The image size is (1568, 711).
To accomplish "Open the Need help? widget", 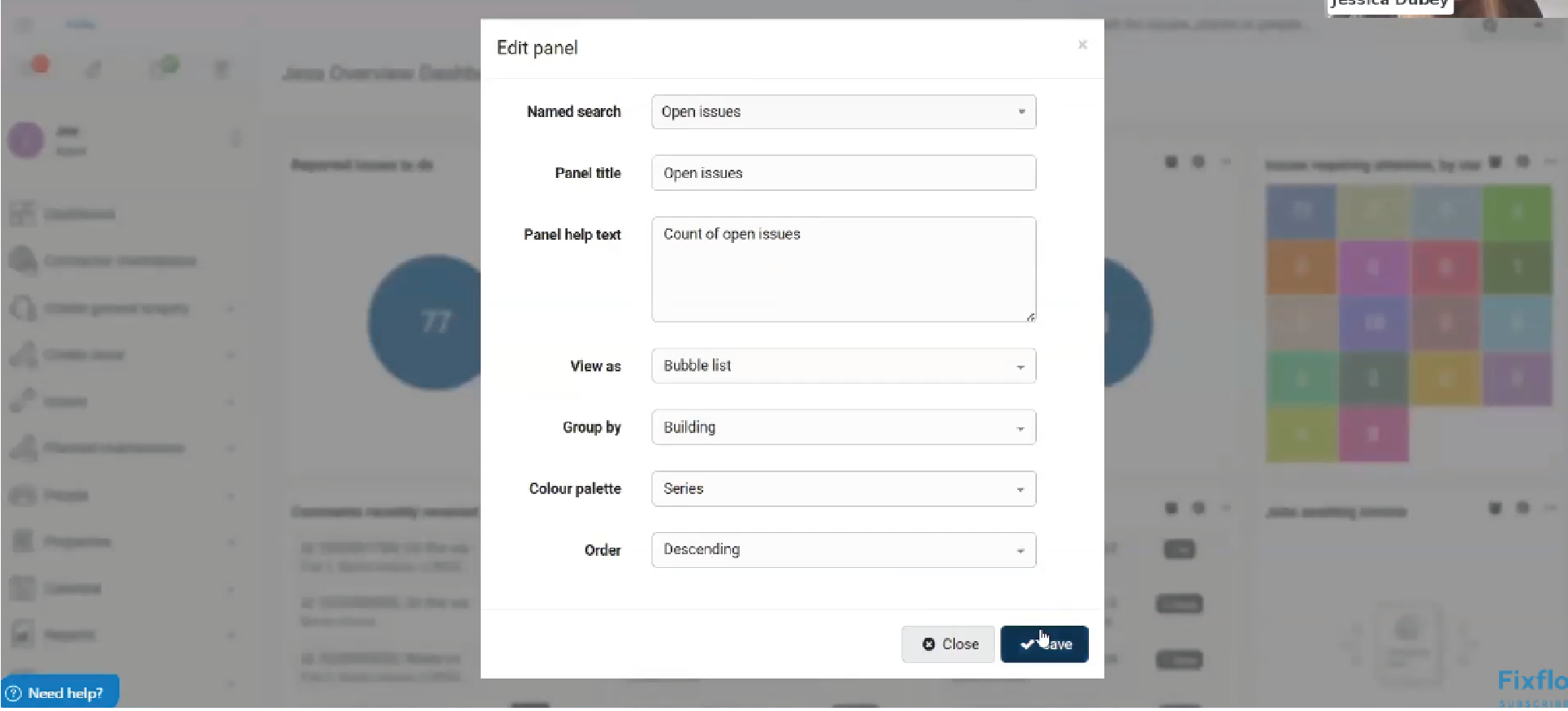I will [x=59, y=693].
